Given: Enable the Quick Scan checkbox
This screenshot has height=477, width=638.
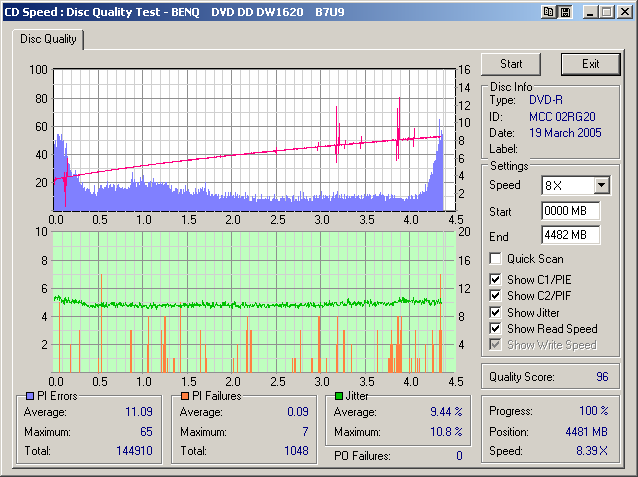Looking at the screenshot, I should tap(496, 259).
